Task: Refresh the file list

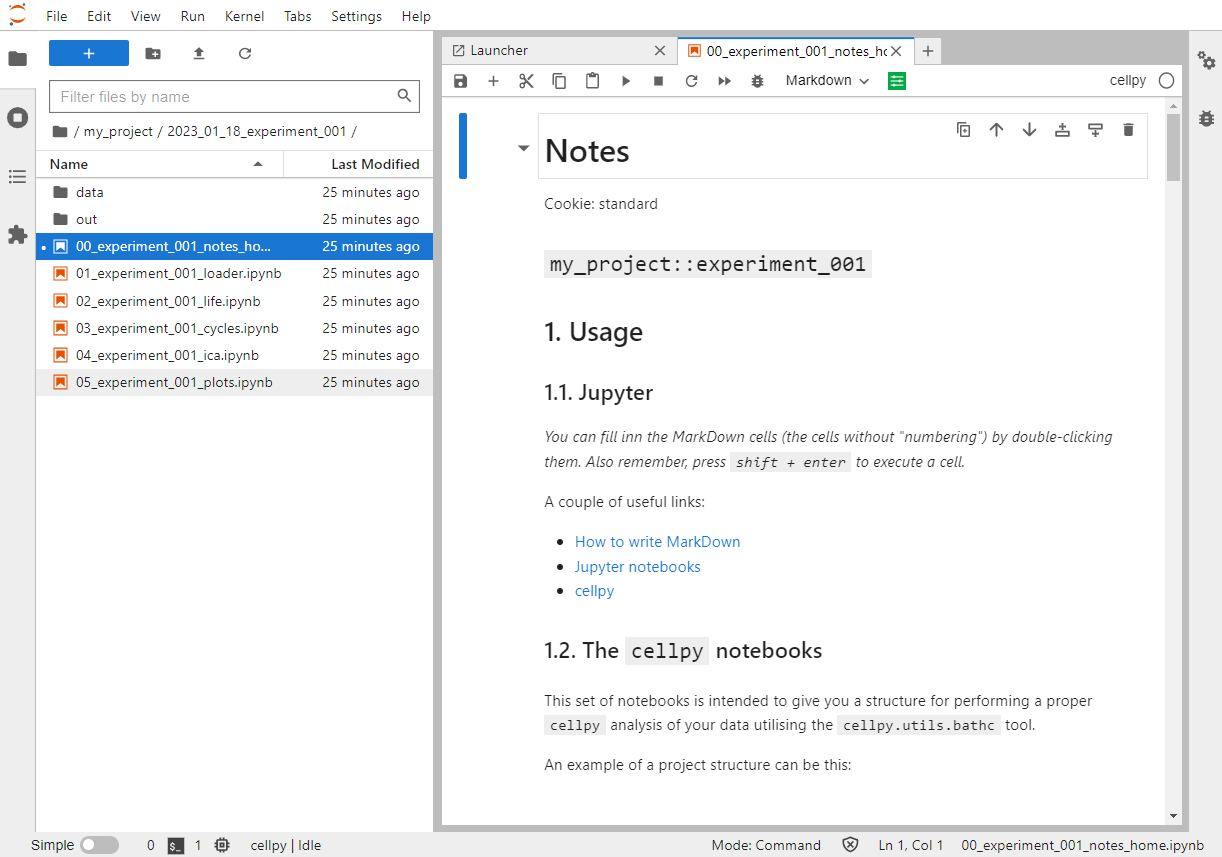Action: 245,53
